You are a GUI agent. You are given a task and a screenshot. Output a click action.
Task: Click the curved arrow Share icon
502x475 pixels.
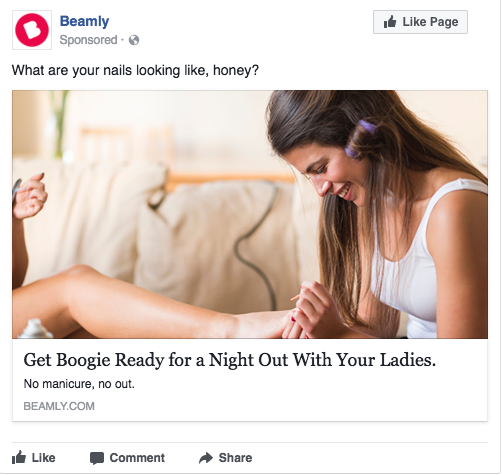point(206,458)
